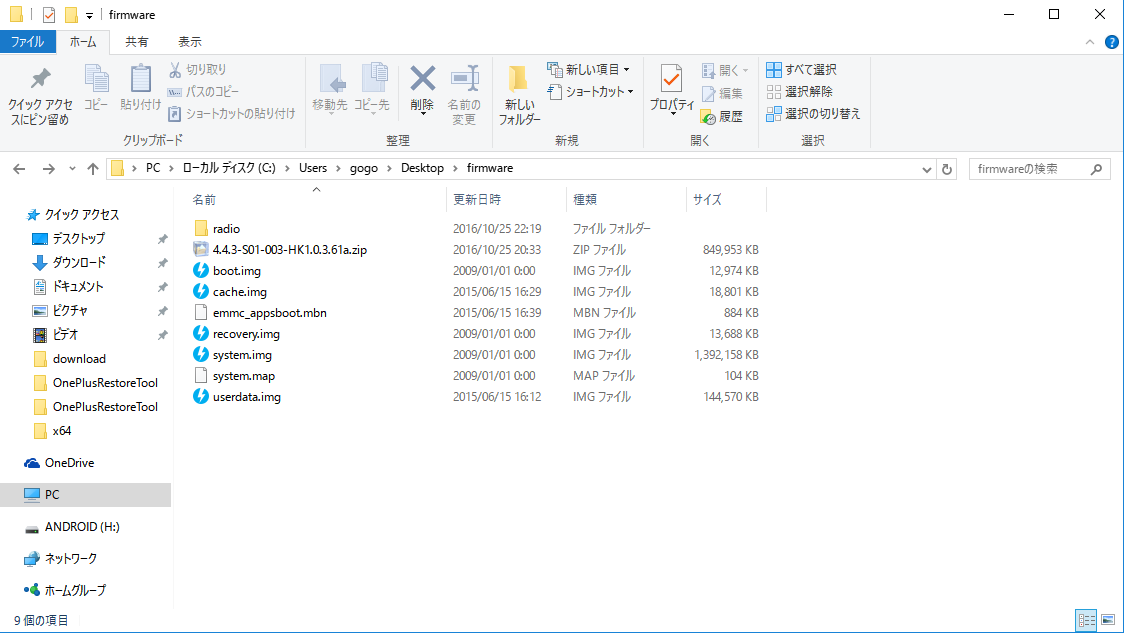Screen dimensions: 1124x633
Task: Go up one folder level arrow
Action: click(x=92, y=168)
